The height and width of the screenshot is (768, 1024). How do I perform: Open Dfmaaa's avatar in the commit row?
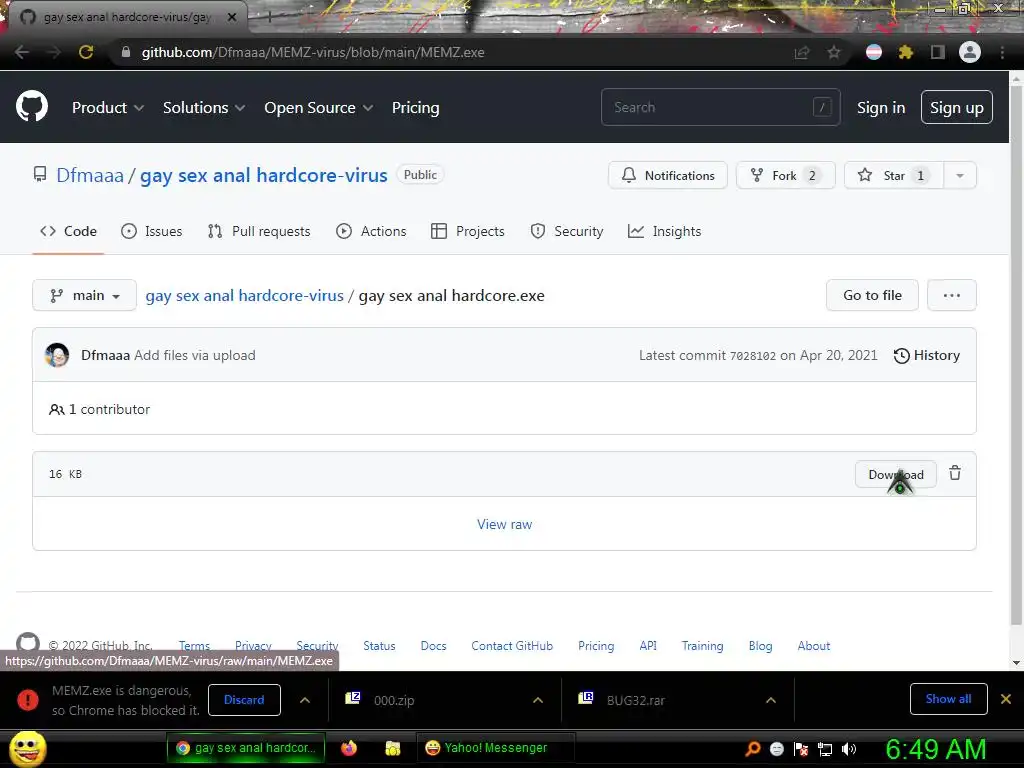click(57, 355)
